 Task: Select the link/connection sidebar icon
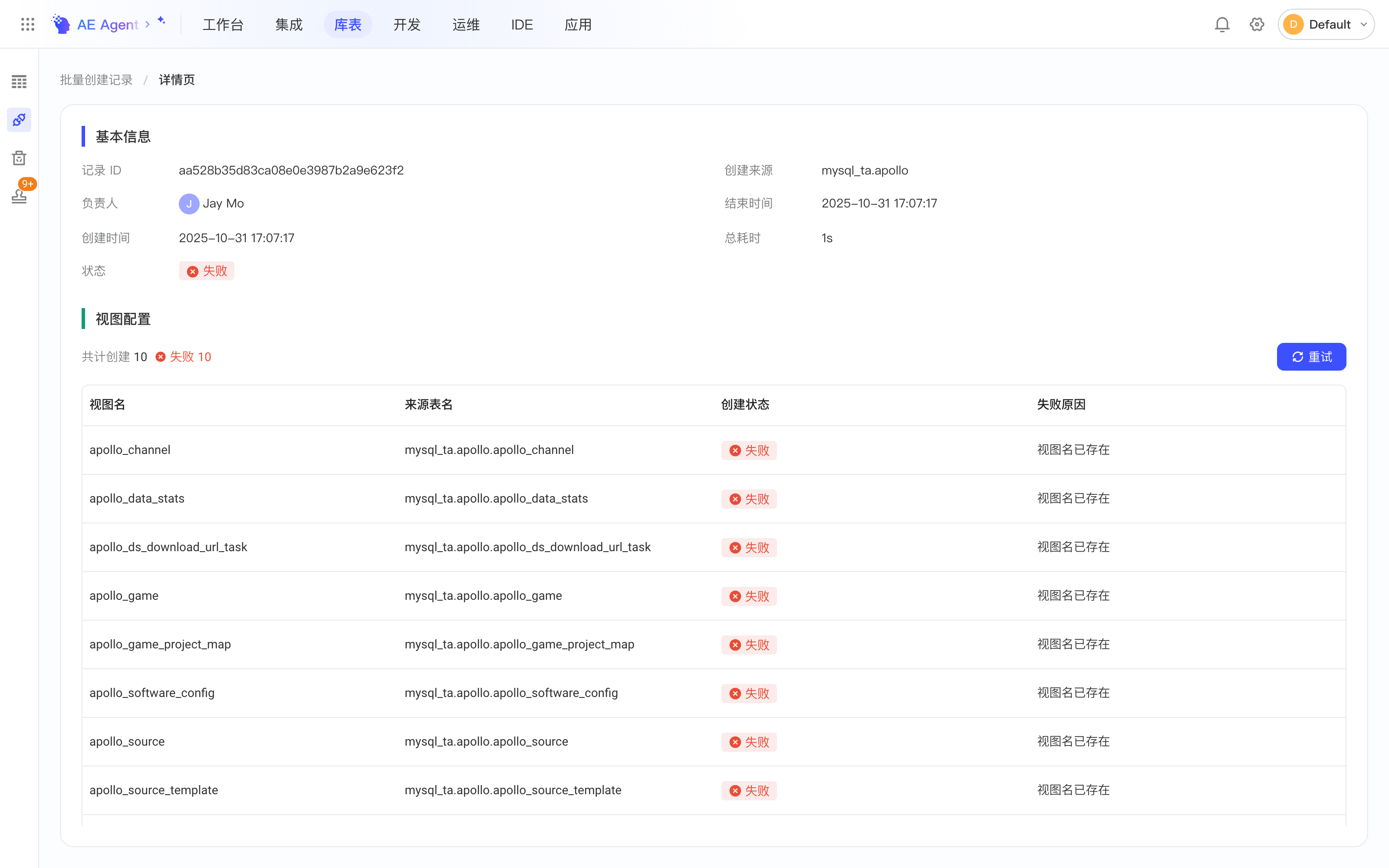click(x=19, y=119)
